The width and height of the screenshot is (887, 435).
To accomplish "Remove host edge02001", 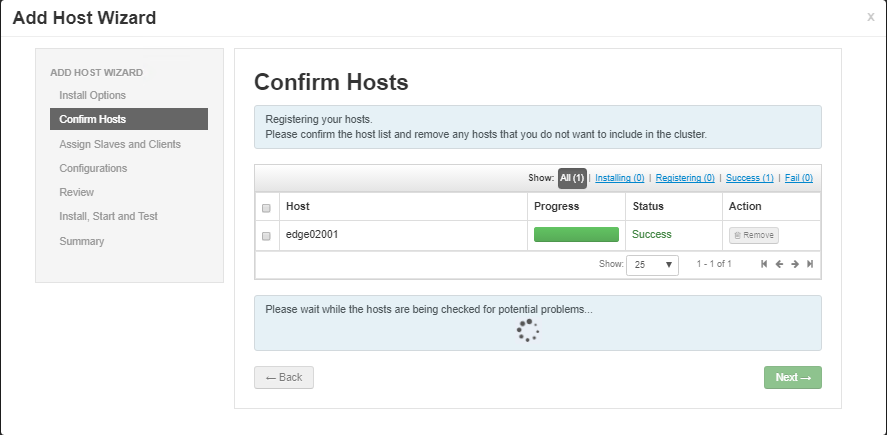I will click(753, 235).
